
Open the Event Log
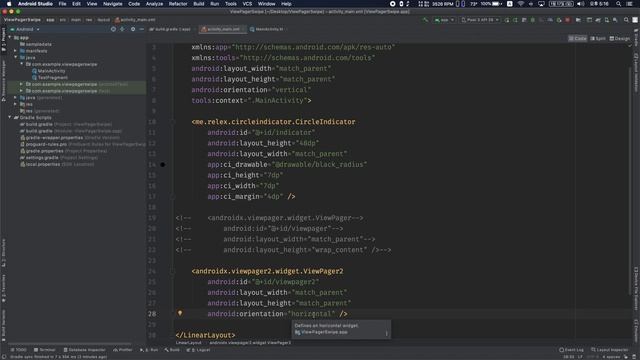571,350
